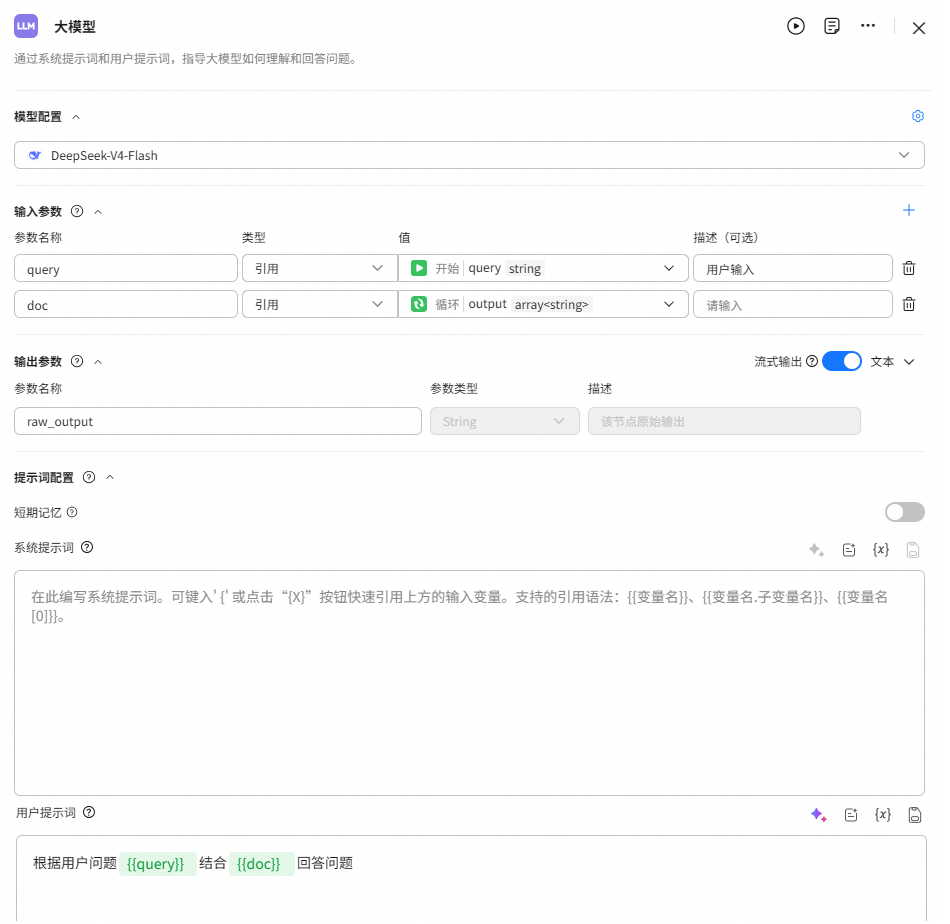950x924 pixels.
Task: Click the green 循环 node icon
Action: tap(419, 304)
